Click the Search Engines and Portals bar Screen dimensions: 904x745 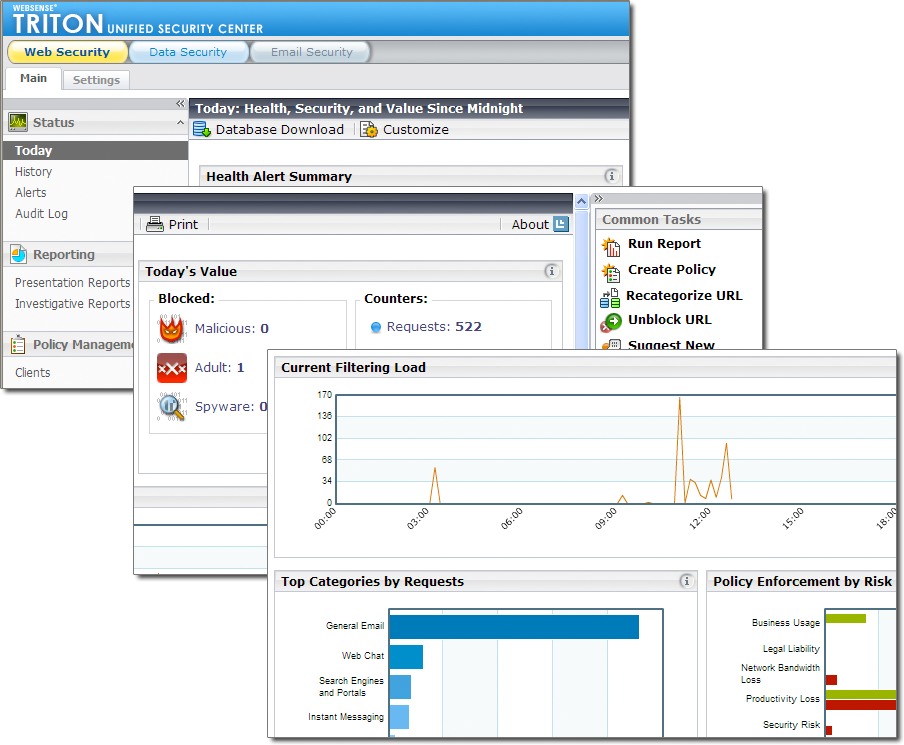click(401, 687)
